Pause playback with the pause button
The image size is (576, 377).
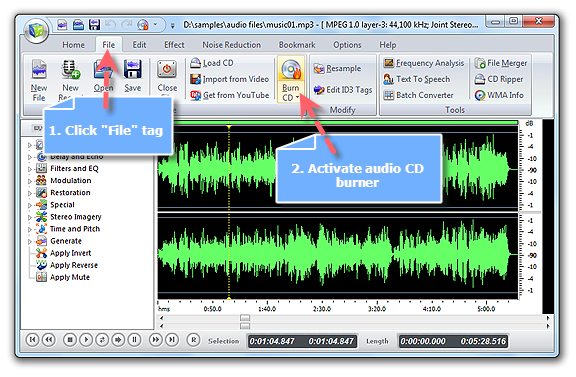pyautogui.click(x=134, y=340)
